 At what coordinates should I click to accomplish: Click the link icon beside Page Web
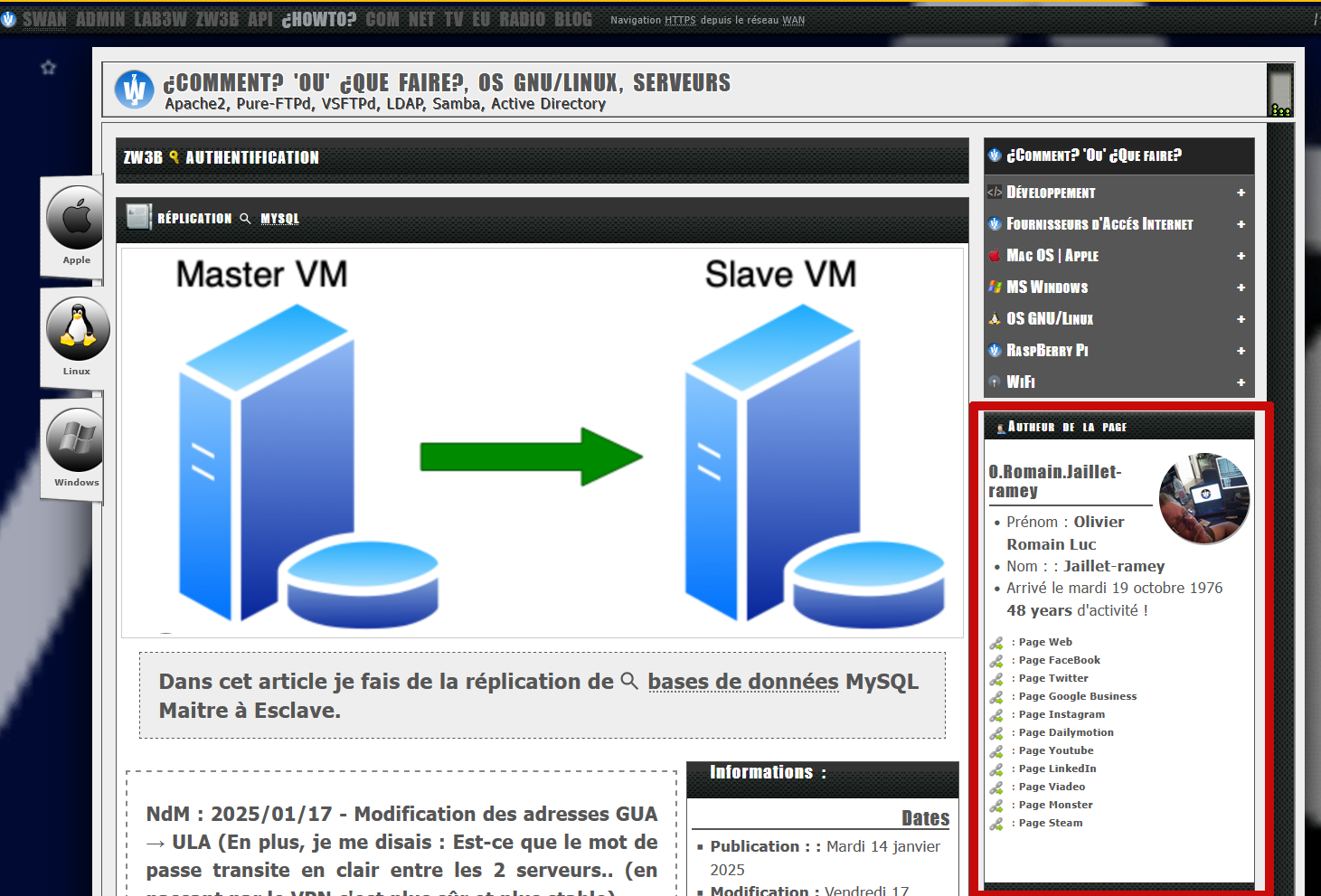click(996, 643)
